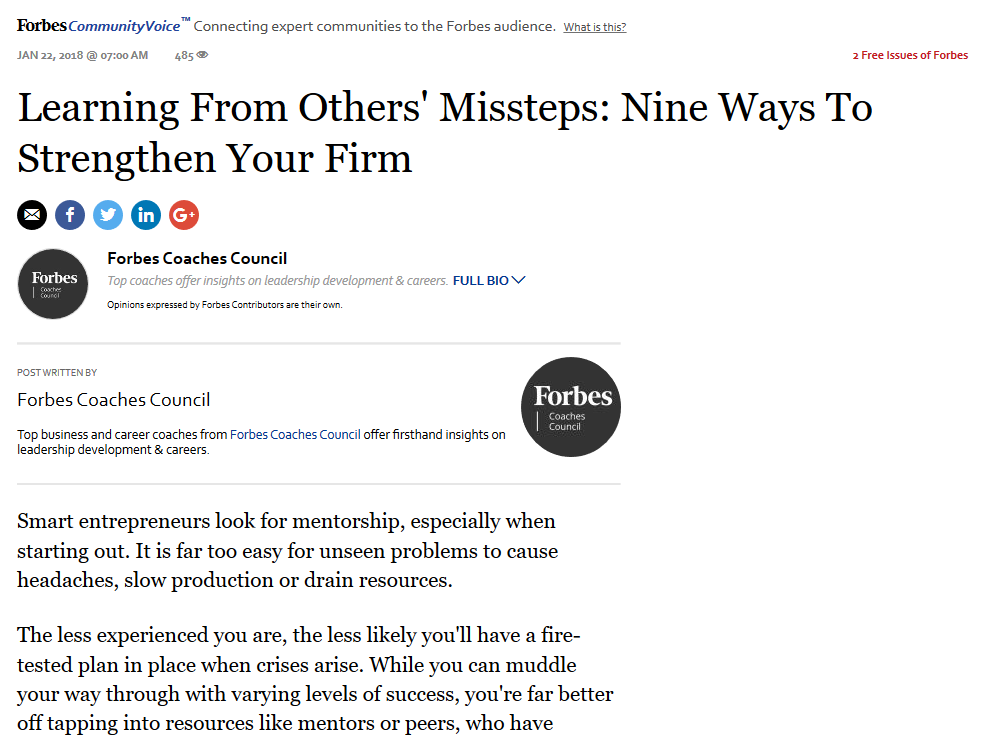Share the article on Google Plus
Image resolution: width=990 pixels, height=743 pixels.
tap(184, 215)
